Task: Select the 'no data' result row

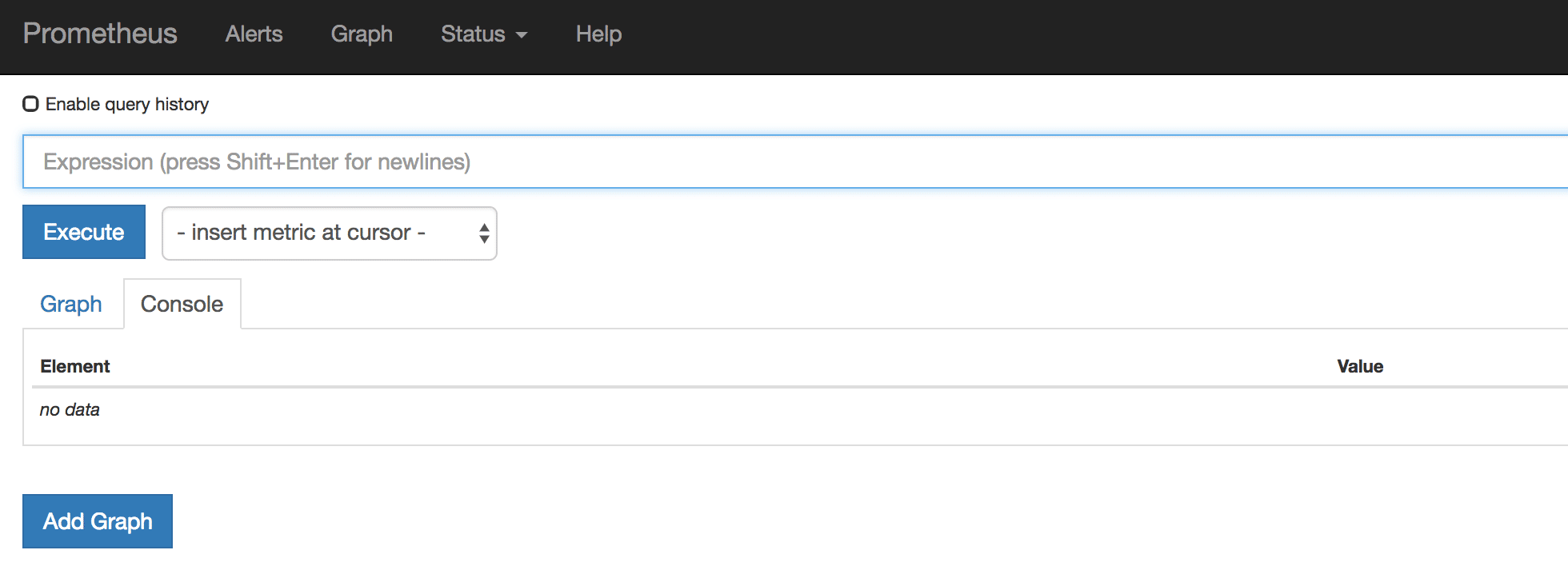Action: pos(70,409)
